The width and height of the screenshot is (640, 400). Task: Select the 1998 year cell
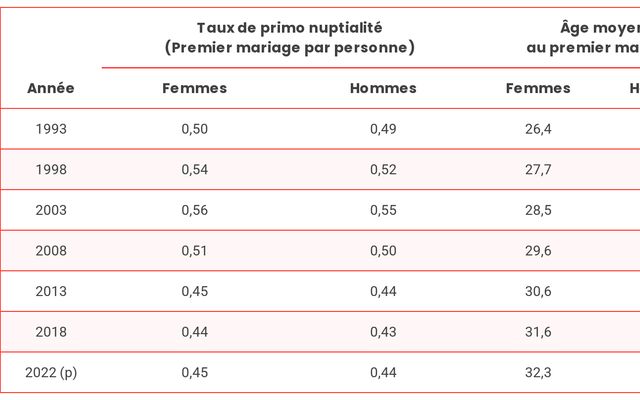click(x=51, y=169)
